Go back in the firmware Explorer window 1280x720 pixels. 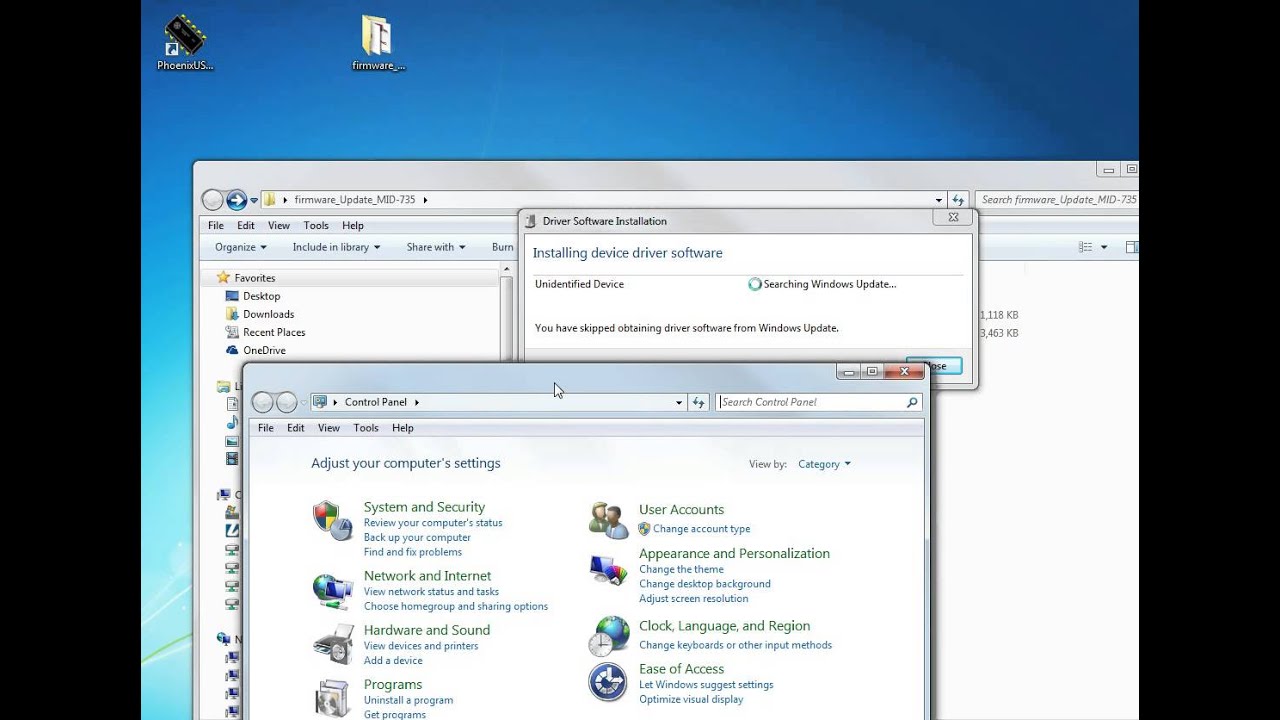(x=212, y=200)
